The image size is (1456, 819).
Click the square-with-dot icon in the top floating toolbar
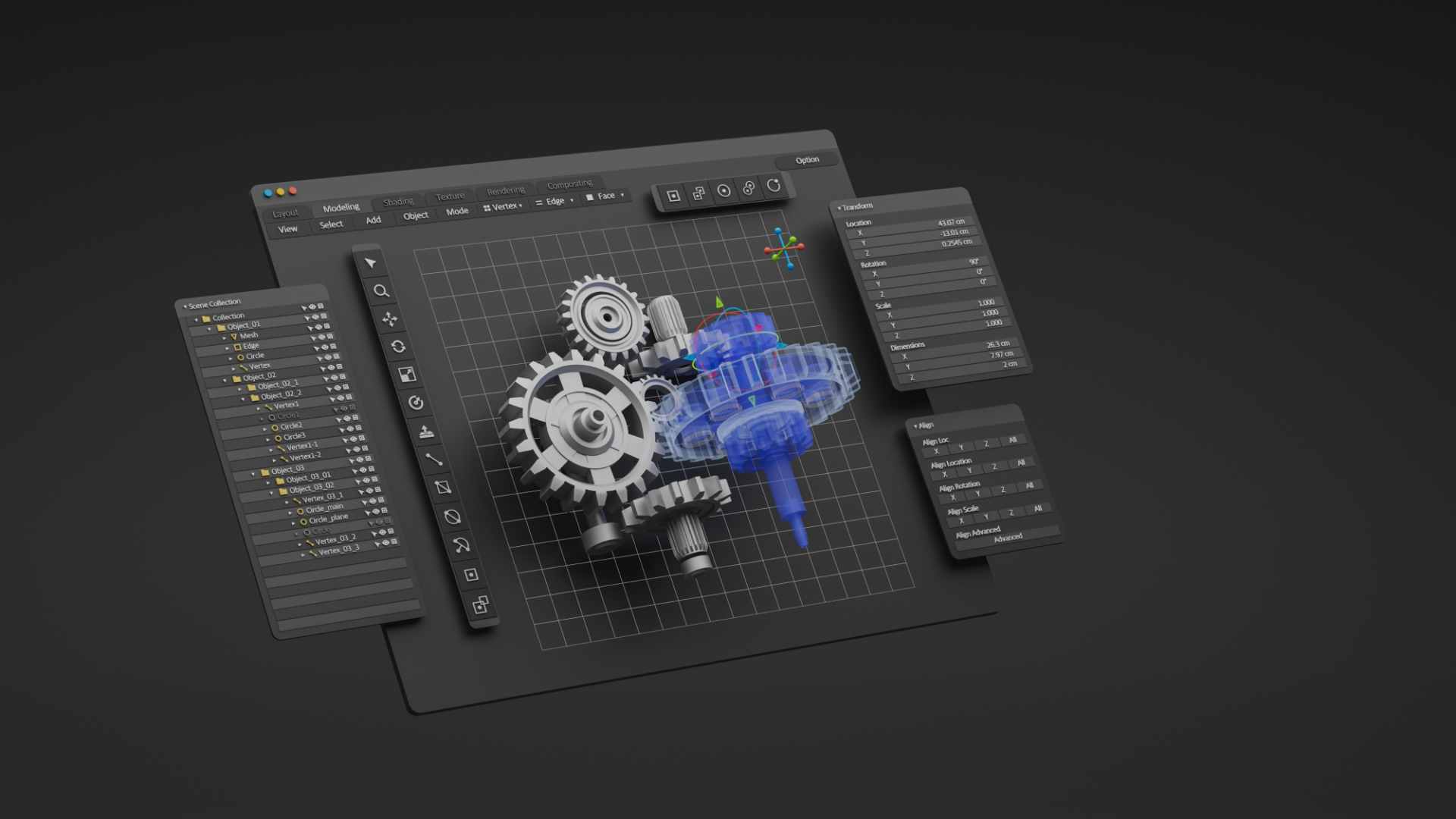coord(673,196)
